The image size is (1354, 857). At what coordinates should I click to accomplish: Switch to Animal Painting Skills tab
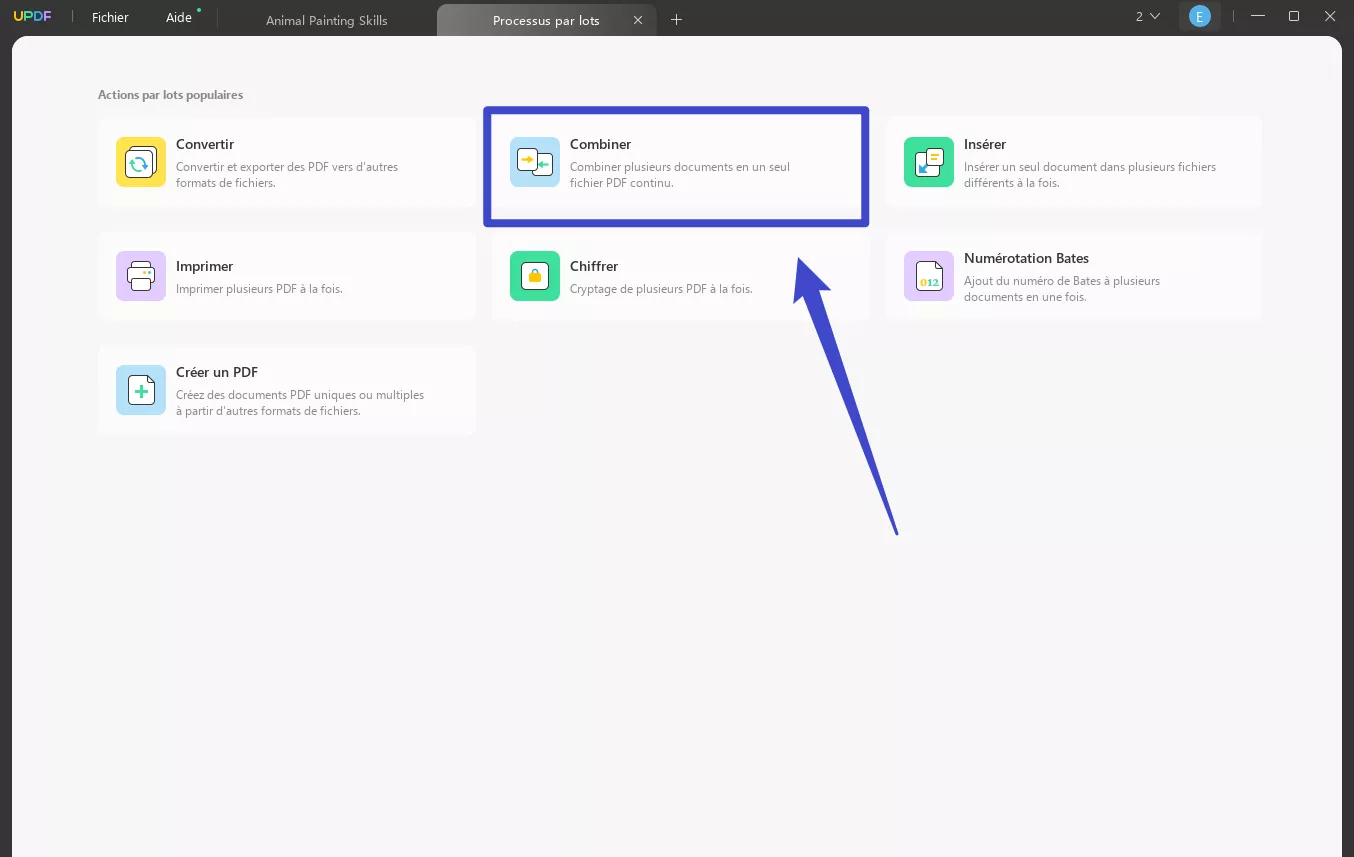pyautogui.click(x=327, y=20)
